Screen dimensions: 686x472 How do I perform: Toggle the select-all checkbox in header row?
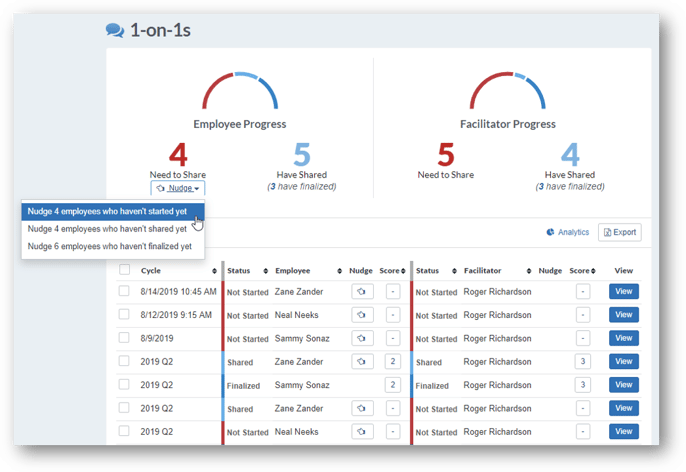125,269
